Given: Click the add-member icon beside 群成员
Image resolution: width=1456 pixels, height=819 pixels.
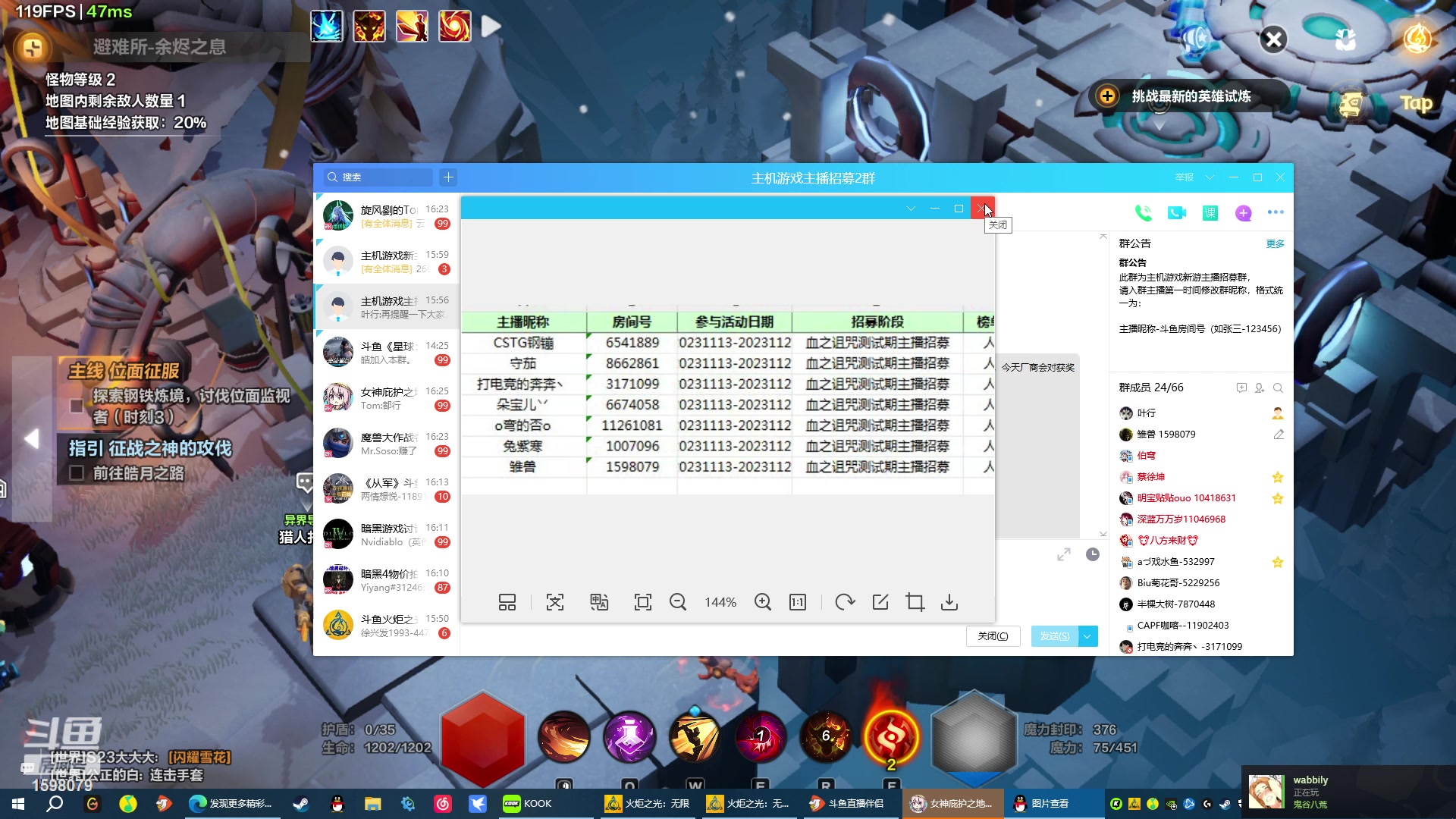Looking at the screenshot, I should tap(1260, 388).
